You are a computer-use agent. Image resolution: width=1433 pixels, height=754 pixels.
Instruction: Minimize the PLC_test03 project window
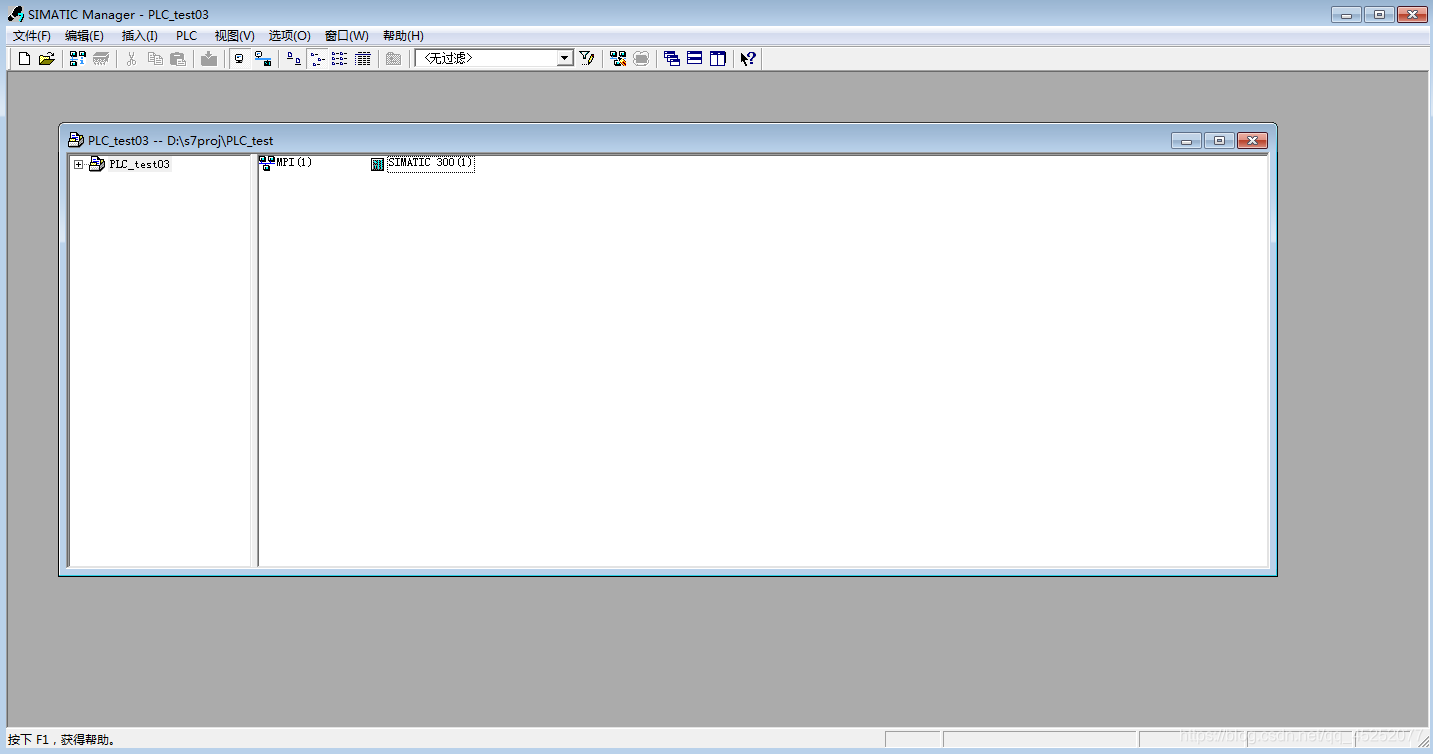tap(1186, 141)
